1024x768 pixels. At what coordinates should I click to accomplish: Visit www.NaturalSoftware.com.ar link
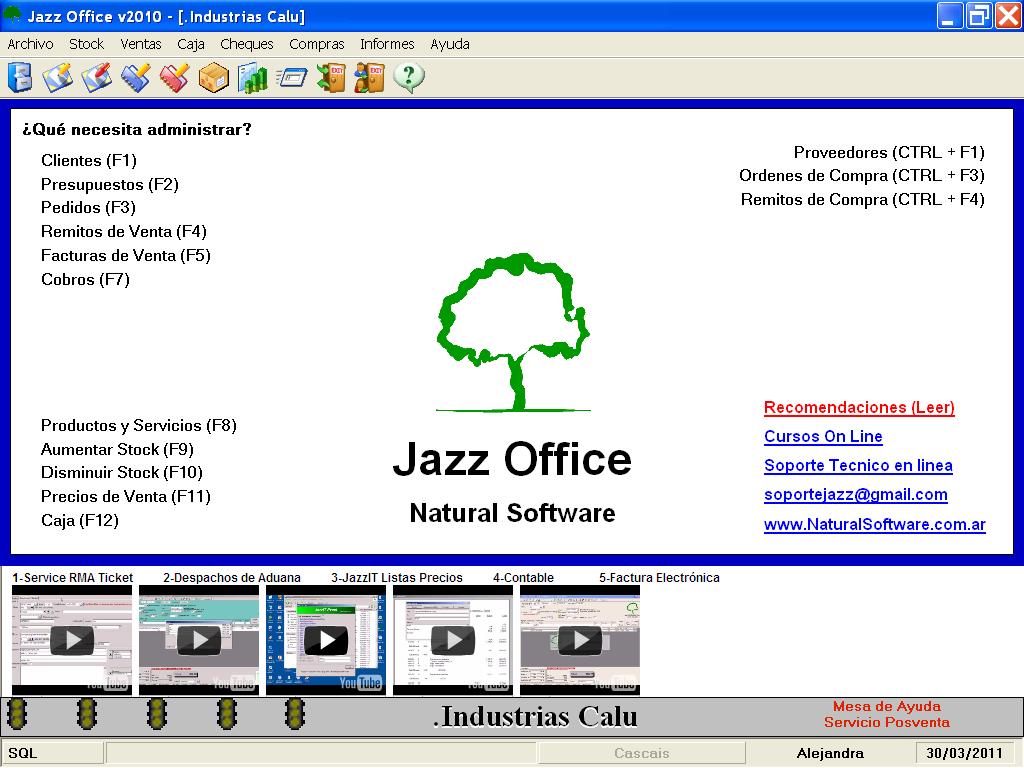(x=874, y=524)
